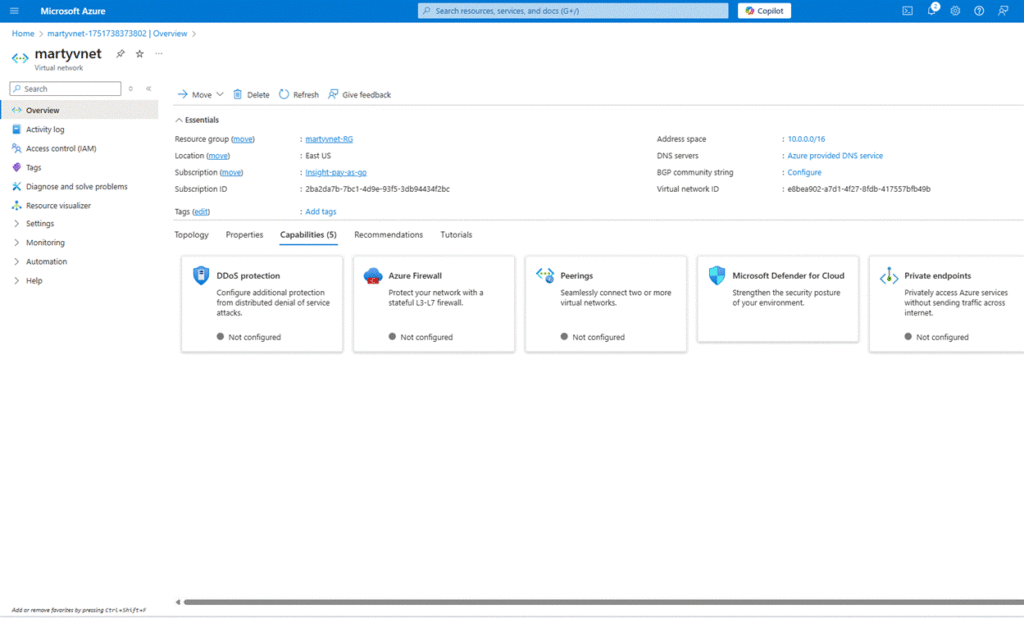Toggle the favorite star for martyvnet
This screenshot has height=618, width=1024.
[140, 54]
